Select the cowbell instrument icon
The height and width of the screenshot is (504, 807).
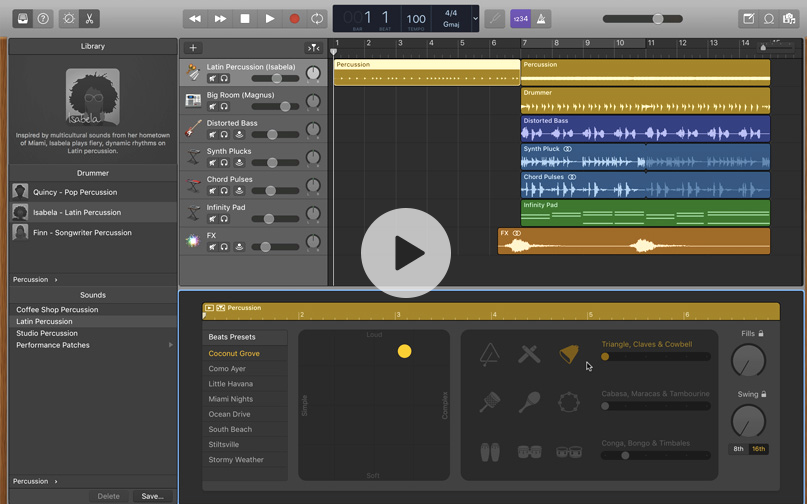pyautogui.click(x=569, y=354)
